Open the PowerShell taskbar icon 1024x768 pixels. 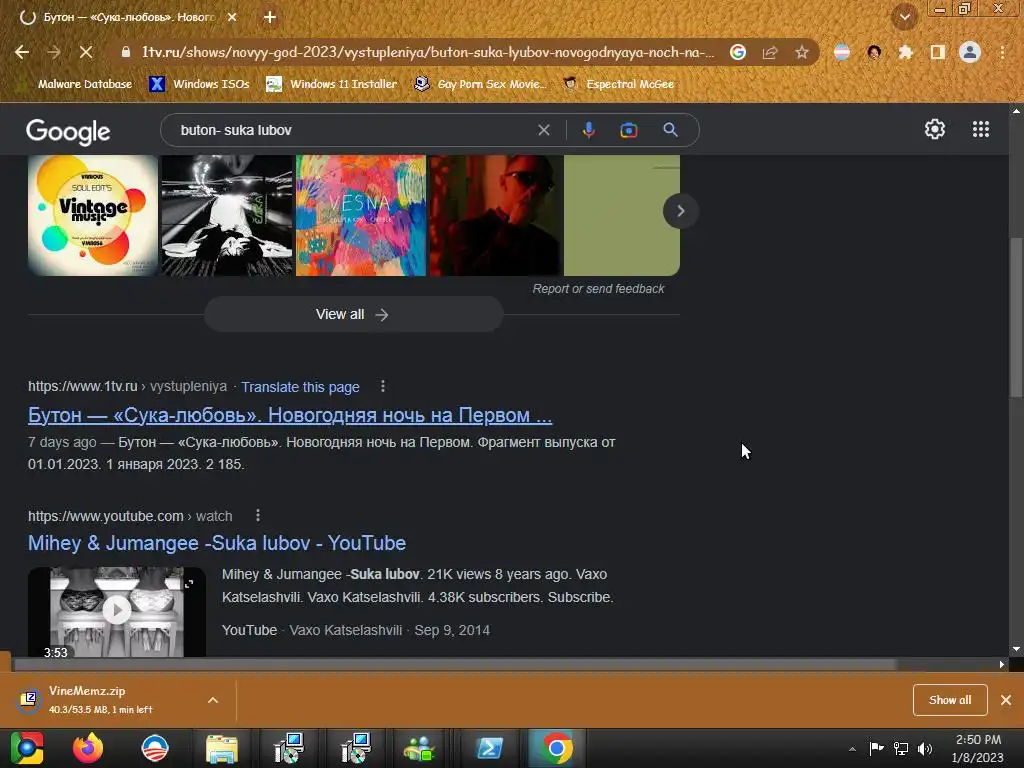click(x=490, y=748)
